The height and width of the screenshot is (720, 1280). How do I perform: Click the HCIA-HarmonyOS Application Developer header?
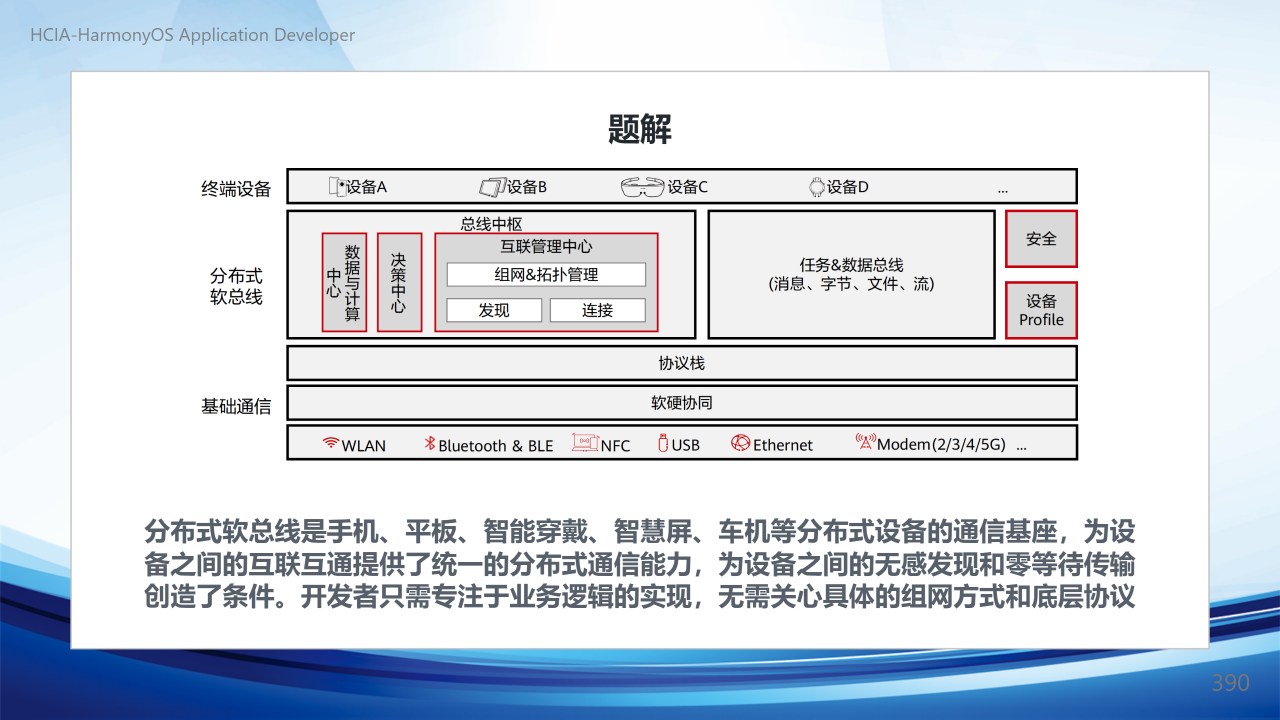pos(193,35)
